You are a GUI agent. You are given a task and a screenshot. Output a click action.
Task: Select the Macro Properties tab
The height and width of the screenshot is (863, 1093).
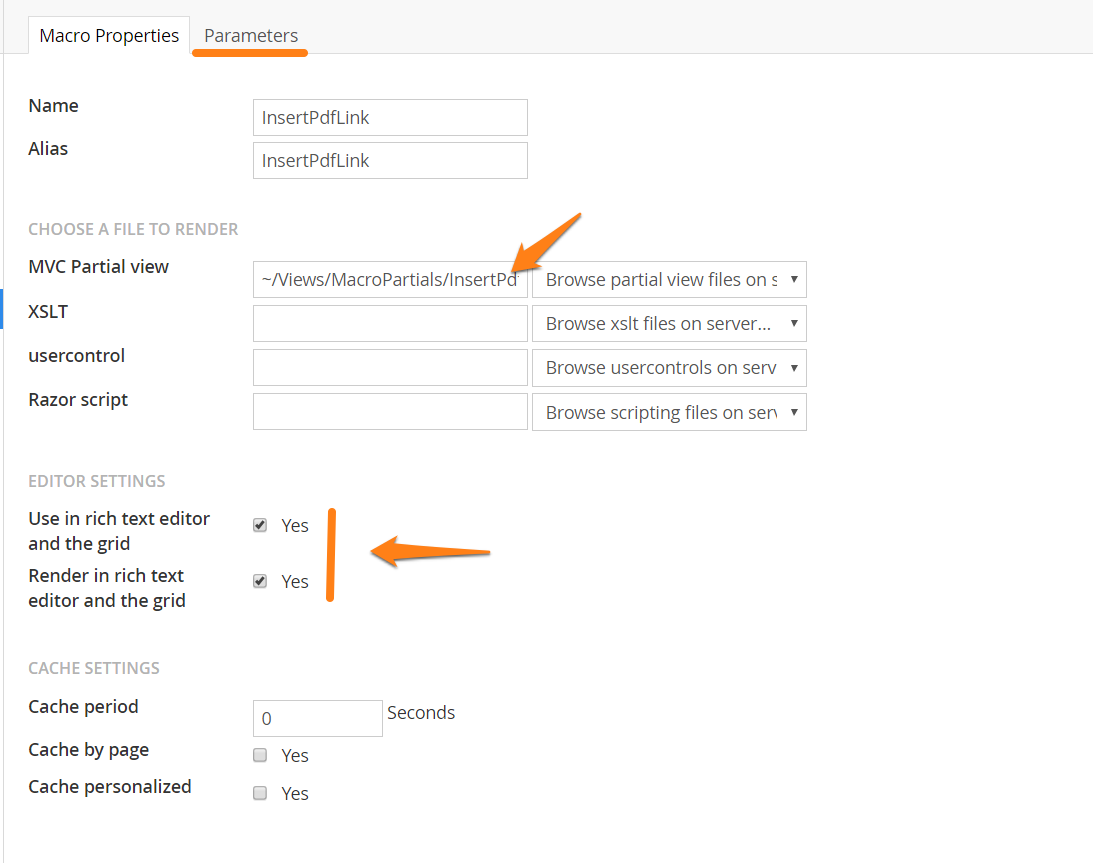[x=109, y=36]
